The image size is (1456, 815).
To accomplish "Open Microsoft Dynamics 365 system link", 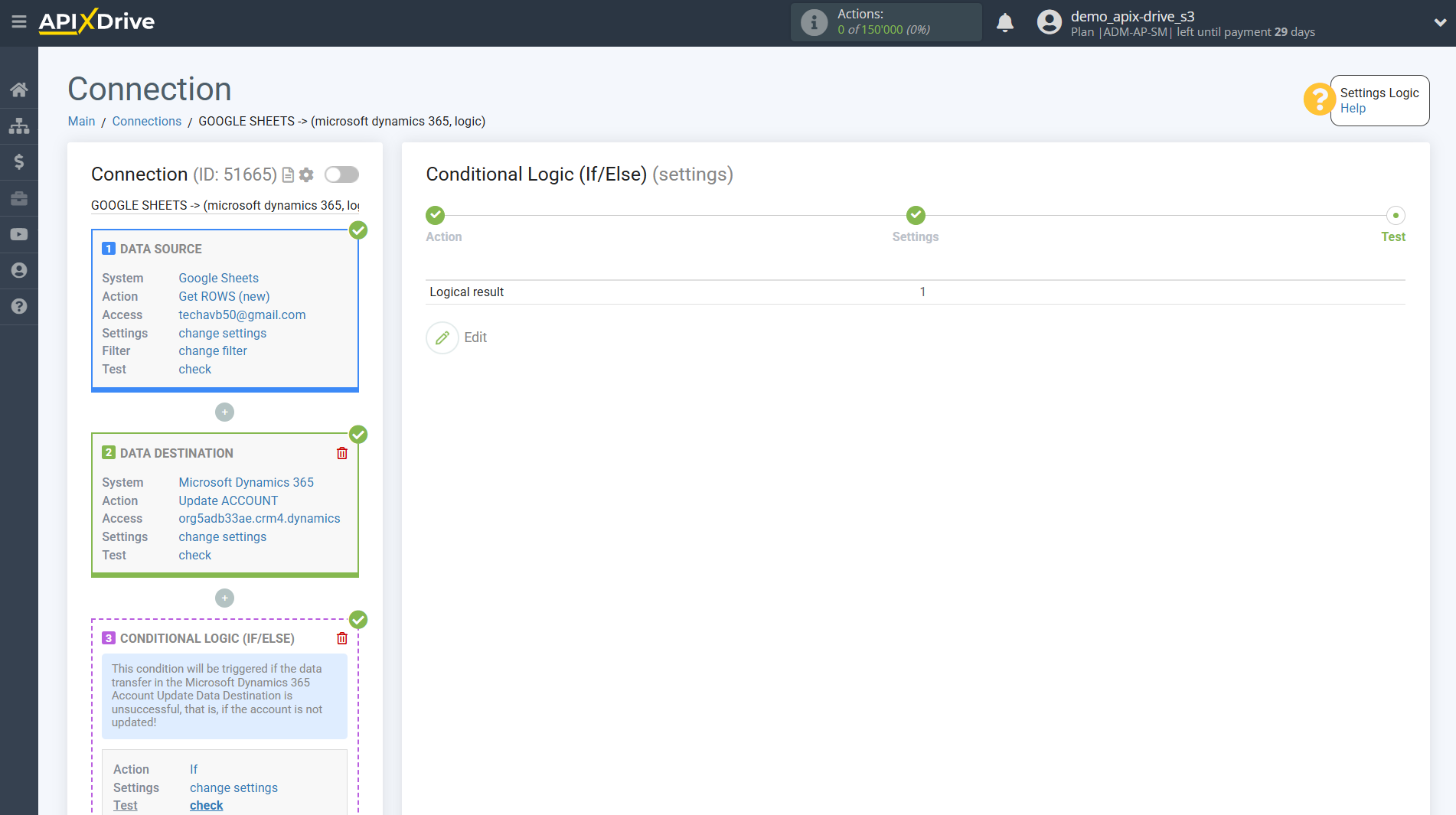I will [x=246, y=483].
